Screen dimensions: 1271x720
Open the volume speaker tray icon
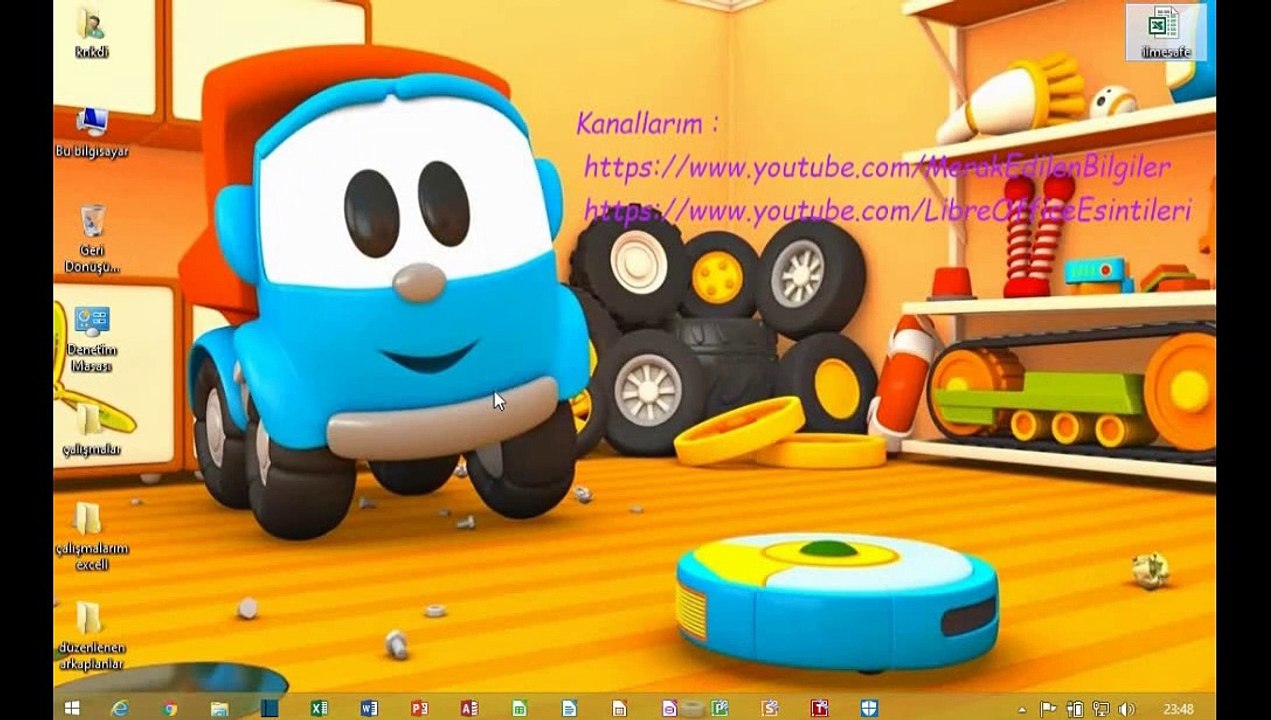point(1125,708)
